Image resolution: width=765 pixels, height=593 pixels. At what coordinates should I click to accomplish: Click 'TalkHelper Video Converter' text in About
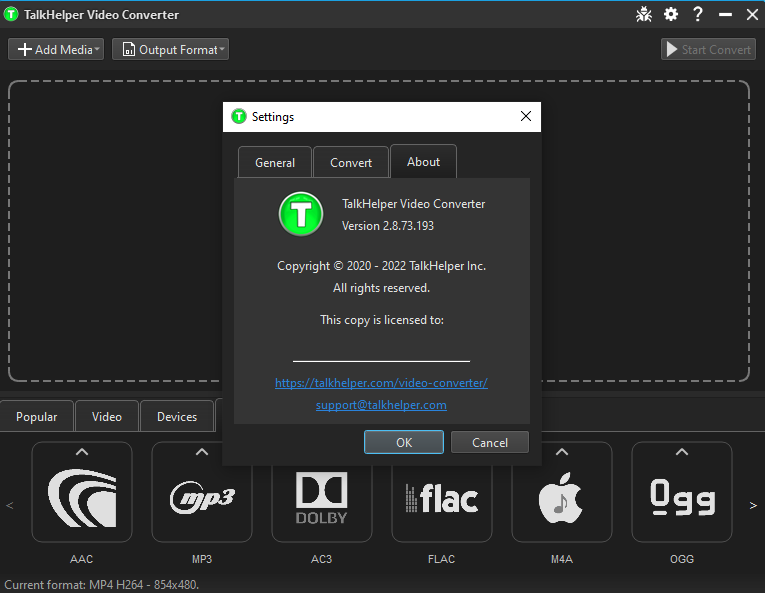pos(413,204)
